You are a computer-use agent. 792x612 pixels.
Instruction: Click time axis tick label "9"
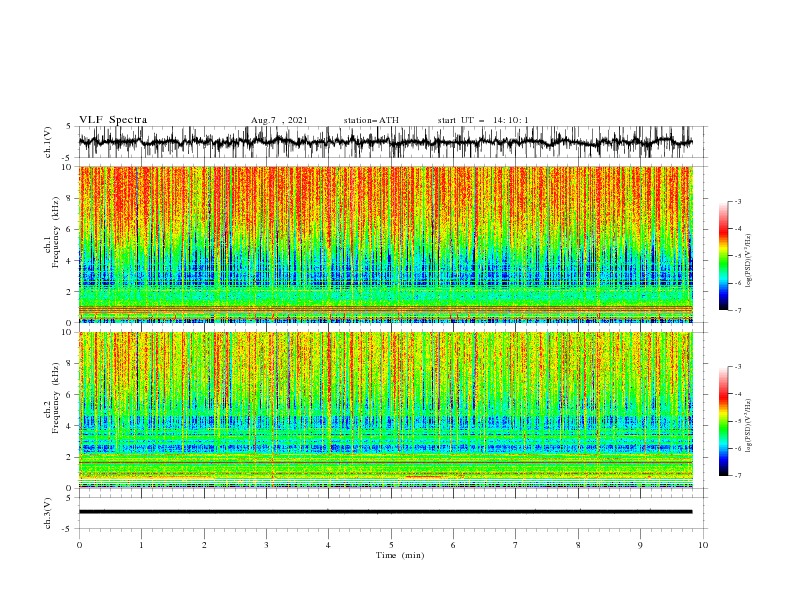click(640, 545)
